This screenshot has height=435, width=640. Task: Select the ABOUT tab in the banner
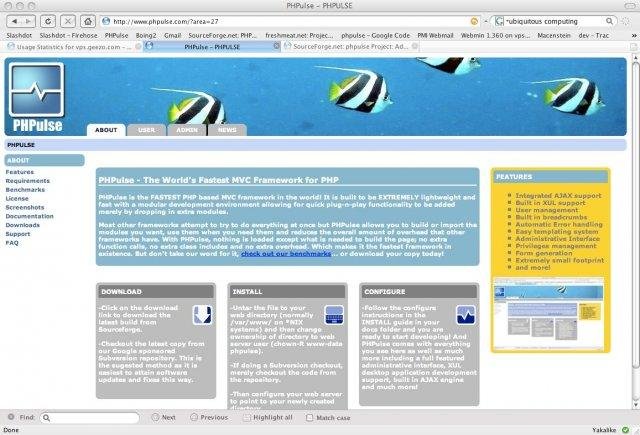click(106, 130)
